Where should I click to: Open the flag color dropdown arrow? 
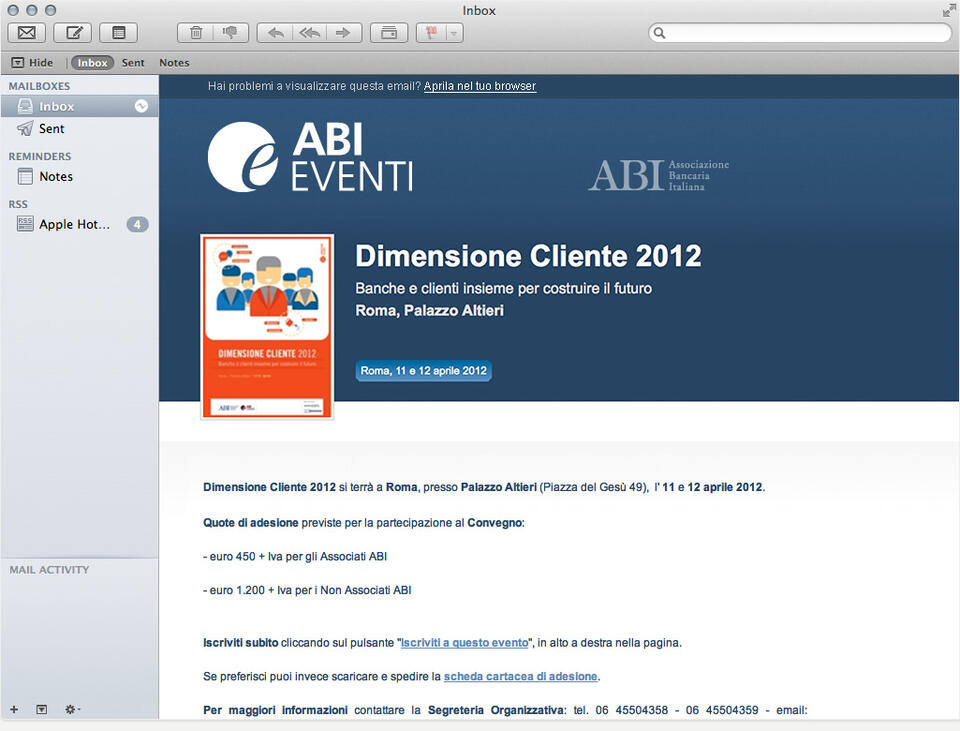454,32
